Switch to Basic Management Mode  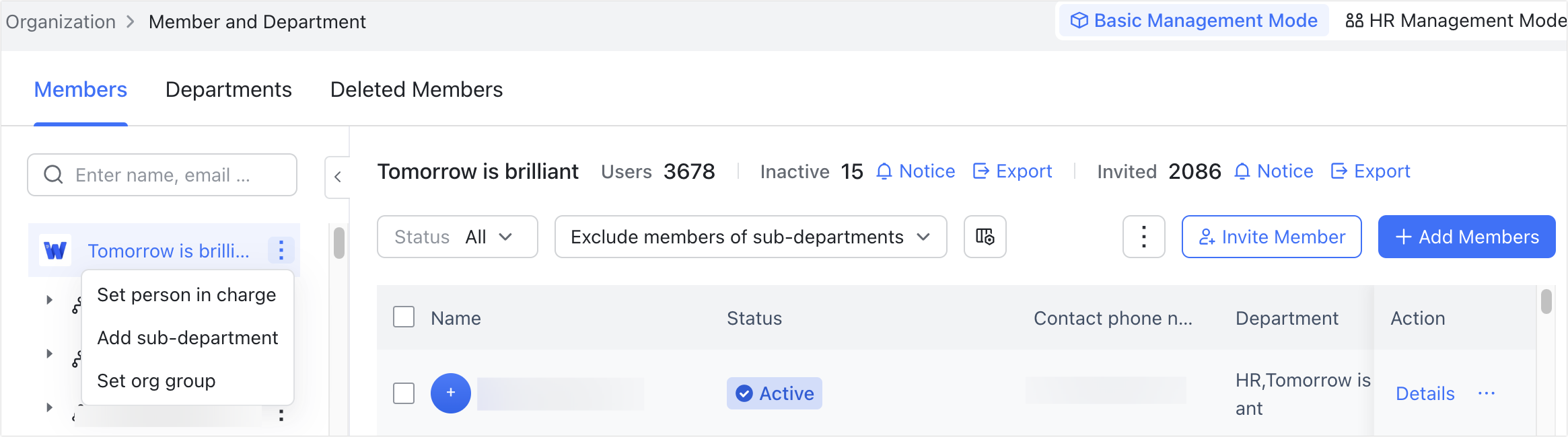[x=1194, y=21]
